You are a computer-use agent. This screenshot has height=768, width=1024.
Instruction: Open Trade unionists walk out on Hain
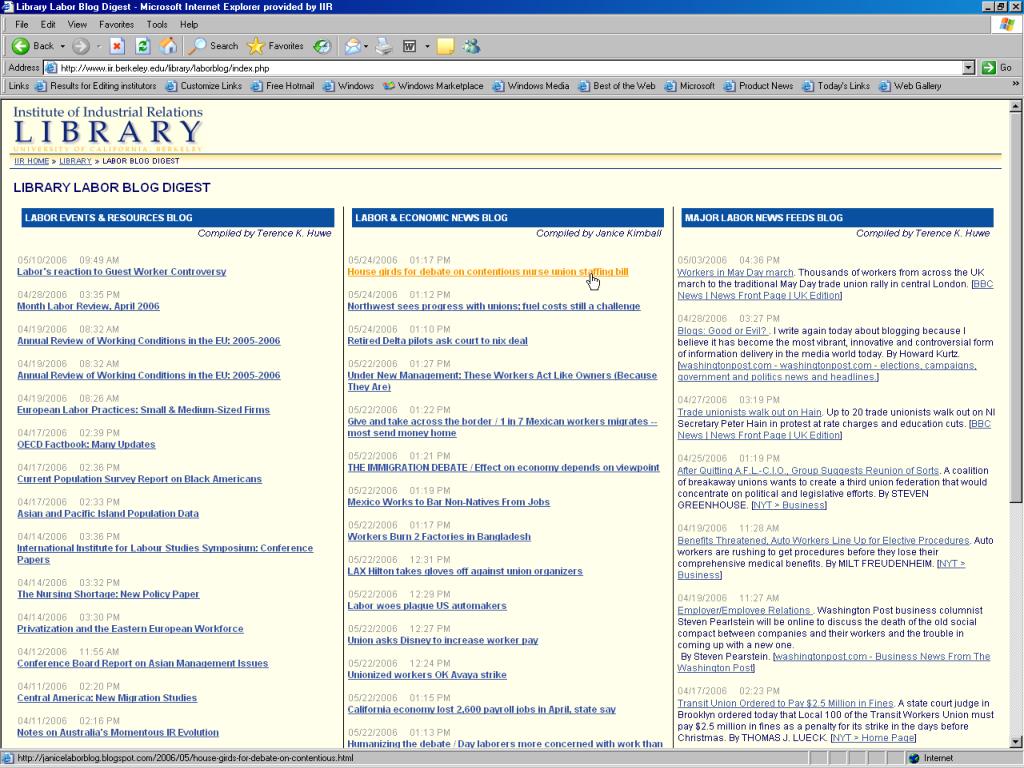pyautogui.click(x=749, y=412)
